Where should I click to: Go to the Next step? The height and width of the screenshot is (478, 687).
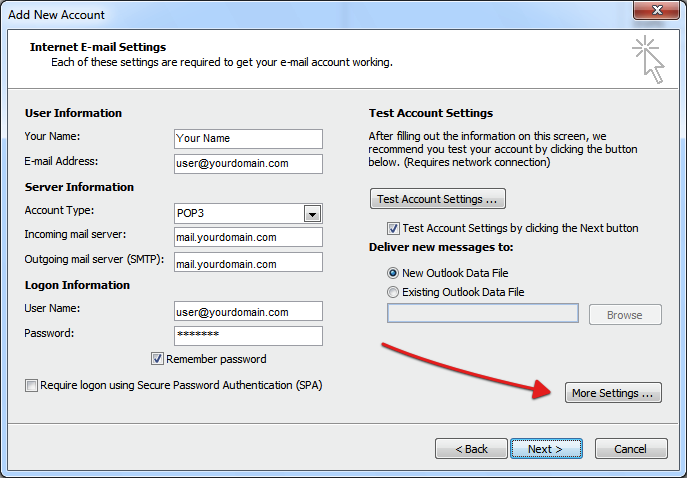[x=546, y=449]
